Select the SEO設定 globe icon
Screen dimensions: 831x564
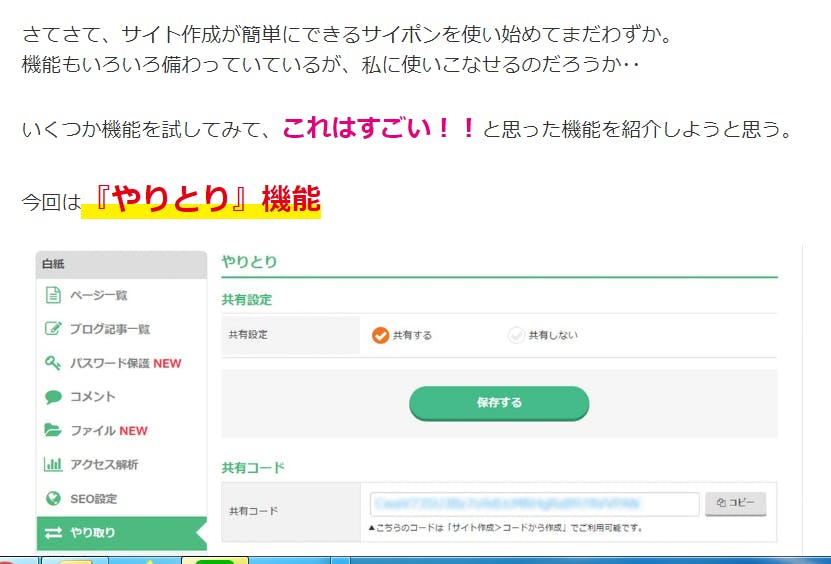coord(53,499)
